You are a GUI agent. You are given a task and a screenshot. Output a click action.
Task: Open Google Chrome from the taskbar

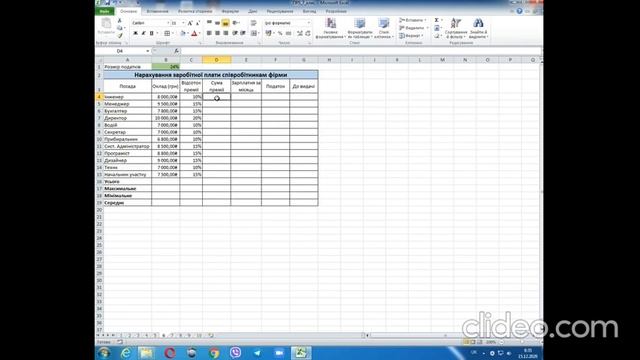[x=214, y=353]
